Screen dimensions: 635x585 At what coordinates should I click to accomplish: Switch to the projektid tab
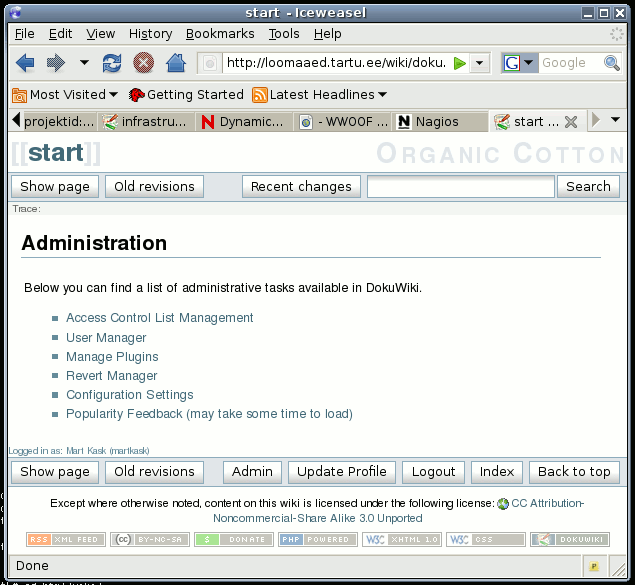[59, 121]
